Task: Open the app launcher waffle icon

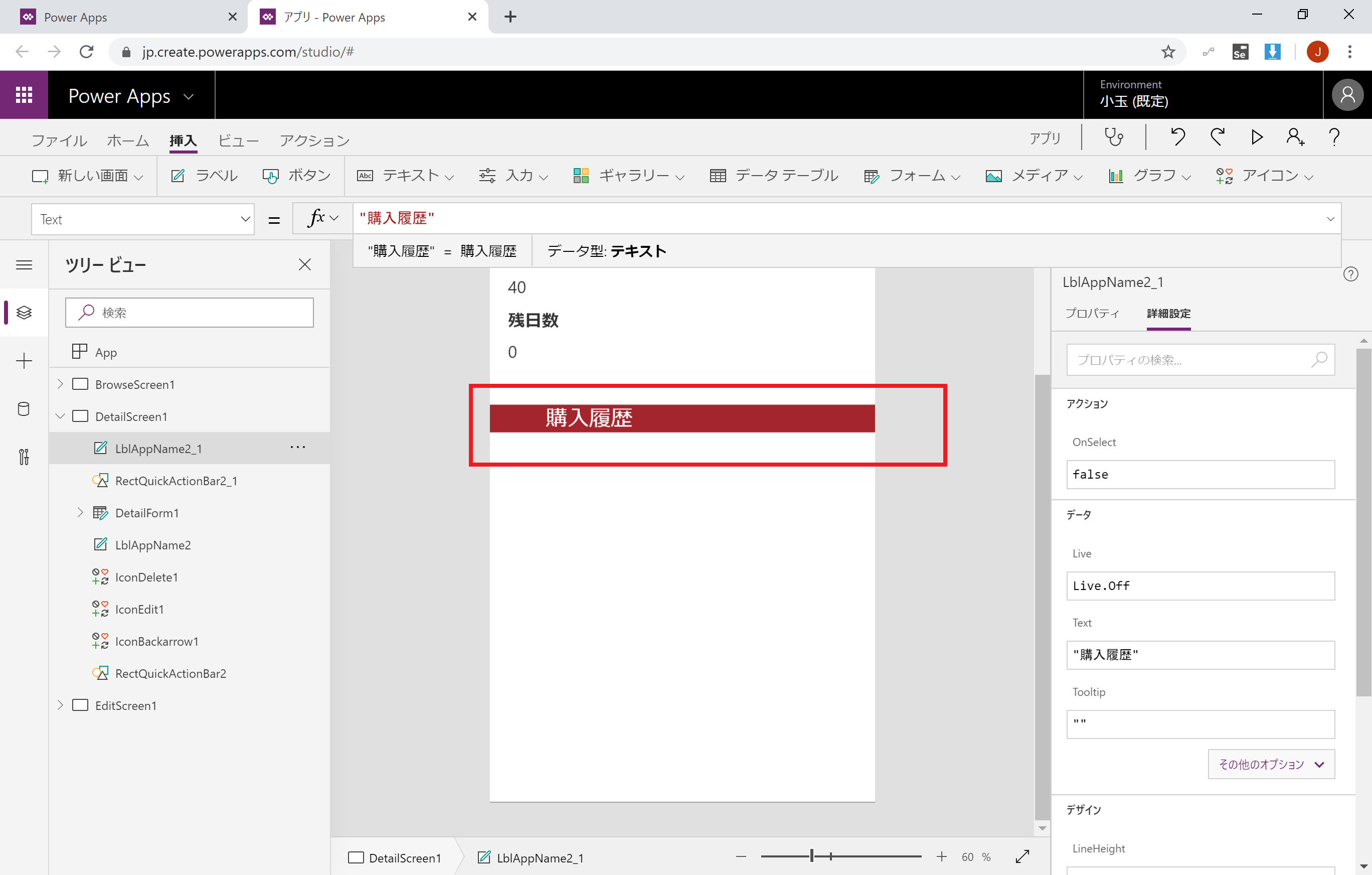Action: (x=24, y=95)
